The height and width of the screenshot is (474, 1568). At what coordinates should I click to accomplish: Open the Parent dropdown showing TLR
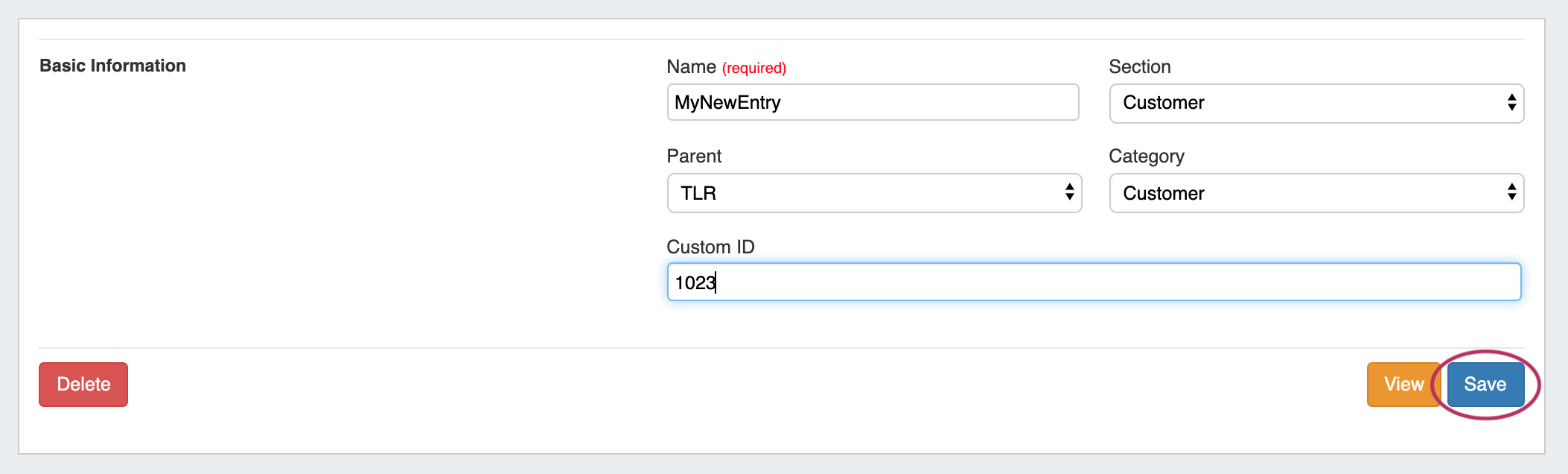(x=873, y=194)
